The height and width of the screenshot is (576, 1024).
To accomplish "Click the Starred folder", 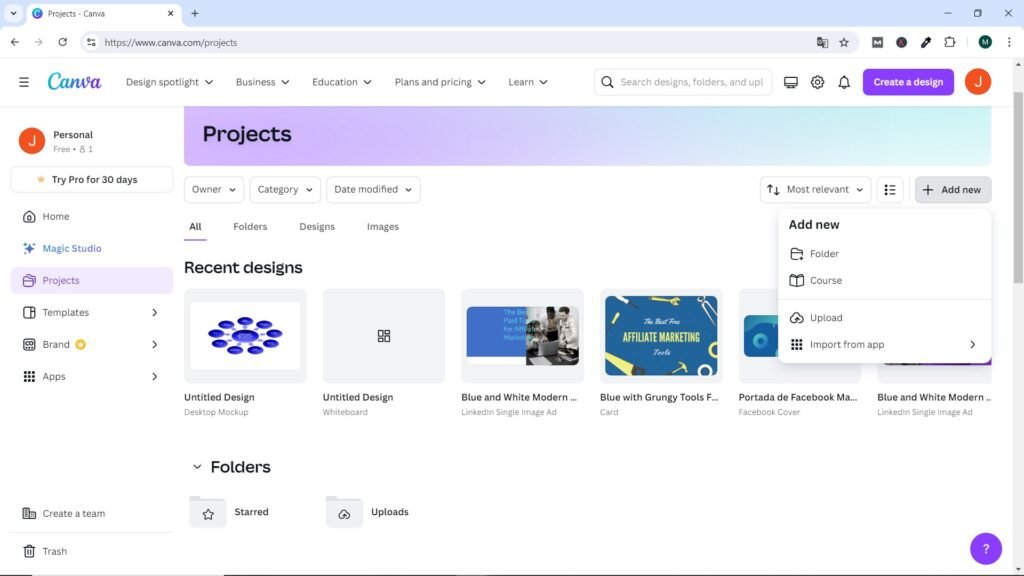I will pyautogui.click(x=230, y=512).
